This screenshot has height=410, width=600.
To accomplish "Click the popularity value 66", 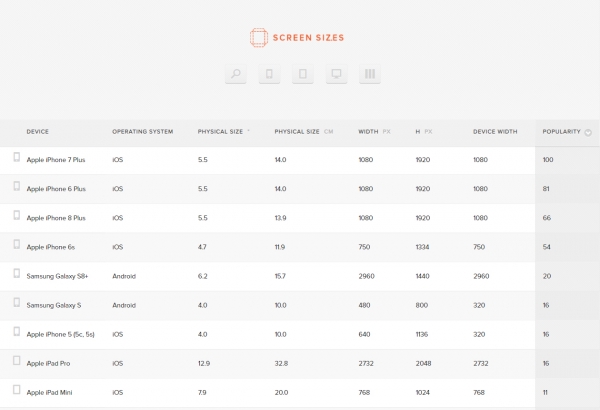I will [547, 218].
